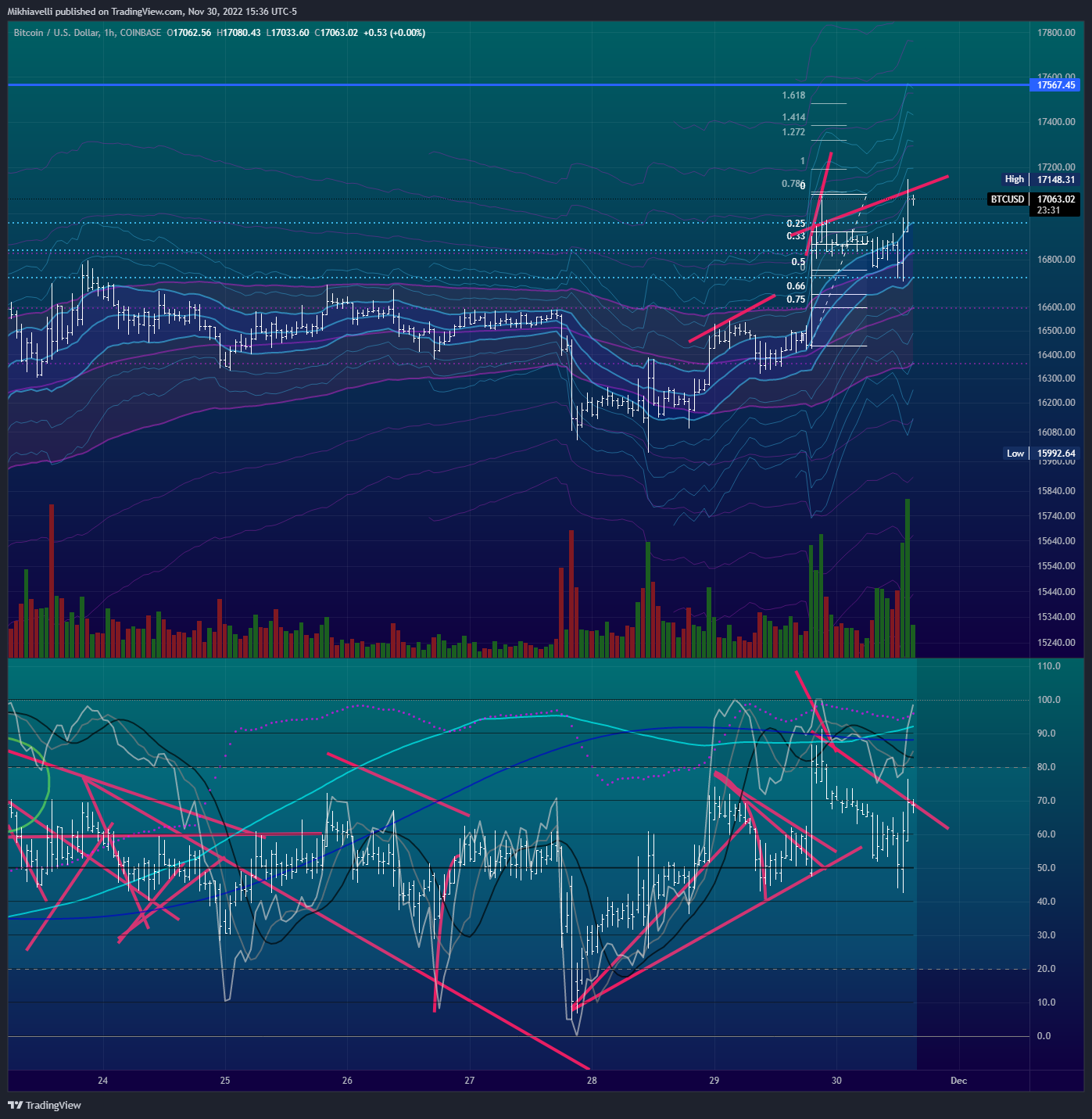
Task: Click the 1.414 Fibonacci level label
Action: (793, 117)
